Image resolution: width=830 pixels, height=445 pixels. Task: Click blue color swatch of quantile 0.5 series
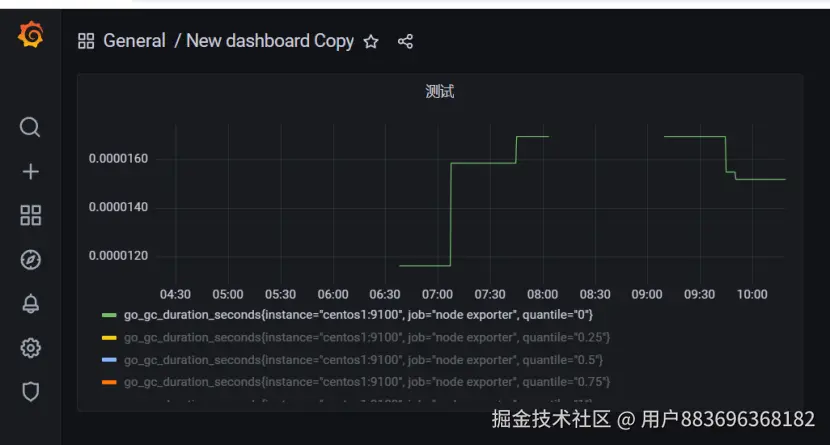click(109, 360)
